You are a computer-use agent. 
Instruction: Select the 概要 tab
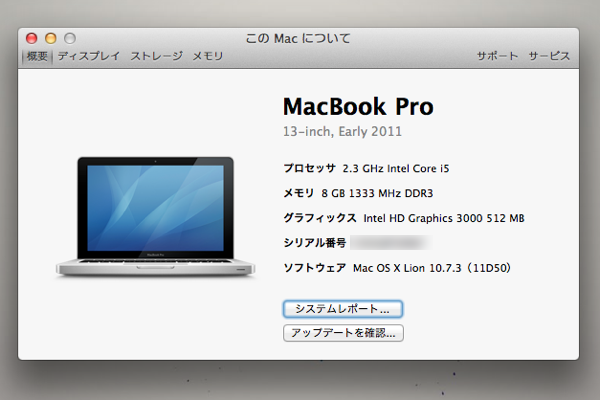37,56
